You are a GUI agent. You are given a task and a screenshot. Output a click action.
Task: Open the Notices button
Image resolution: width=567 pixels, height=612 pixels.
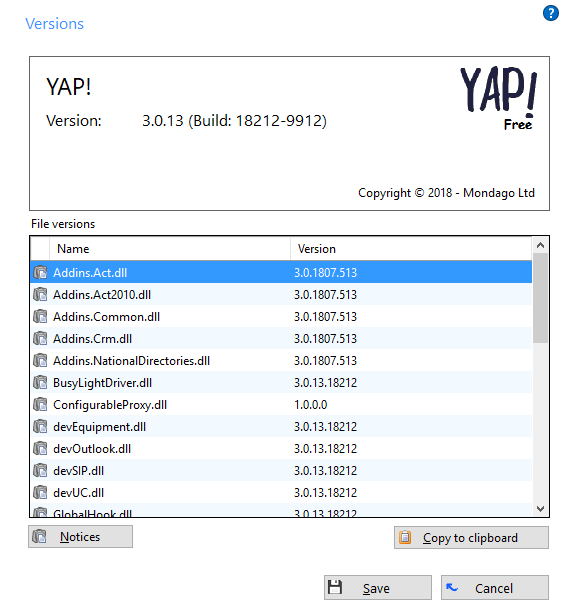click(x=80, y=537)
